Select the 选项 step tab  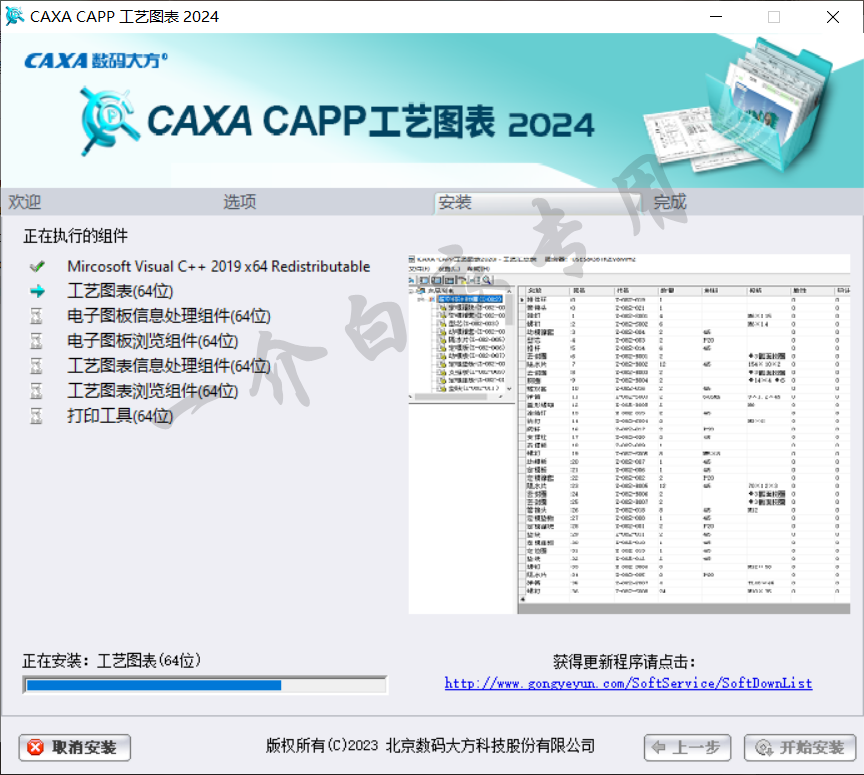(240, 202)
